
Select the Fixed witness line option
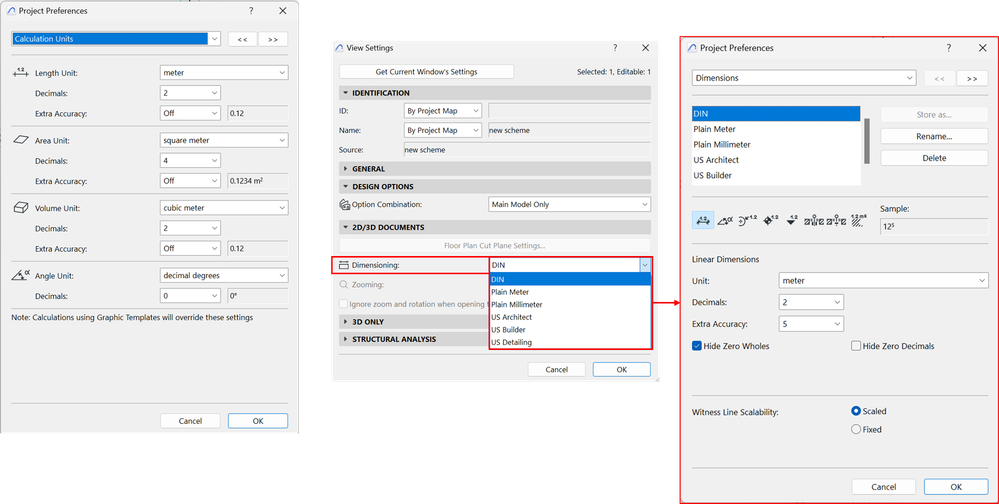point(856,429)
